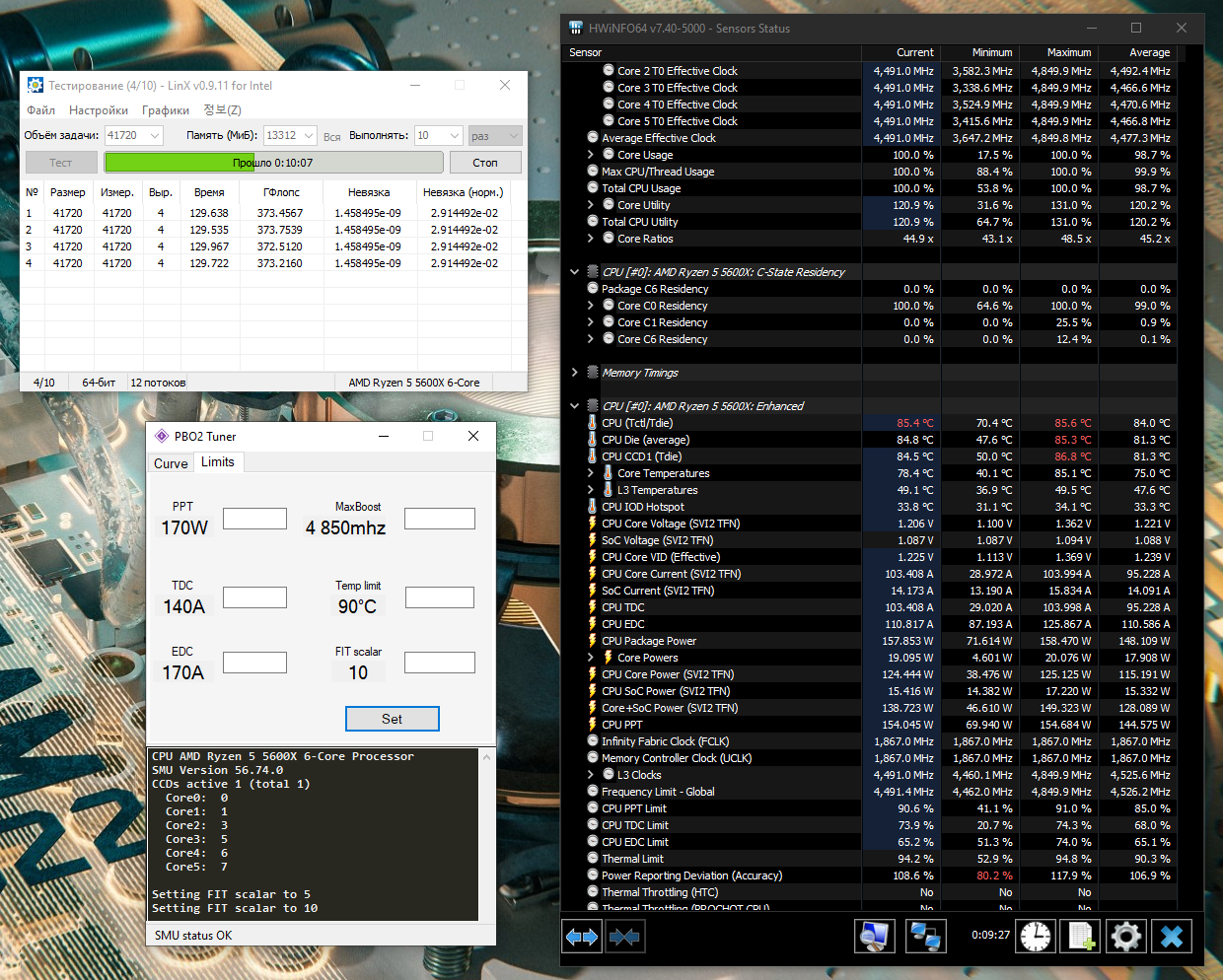The image size is (1223, 980).
Task: Click the LinX progress bar showing 0:10:07
Action: point(273,163)
